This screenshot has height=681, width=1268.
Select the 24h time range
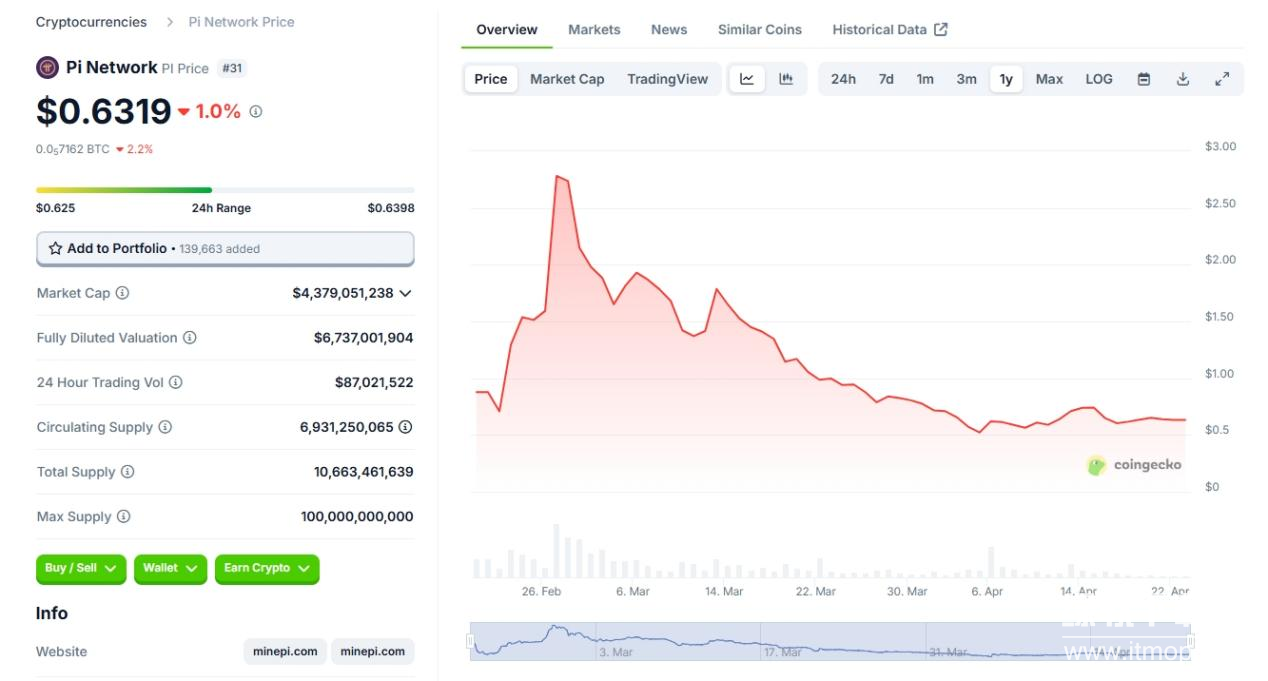[843, 79]
